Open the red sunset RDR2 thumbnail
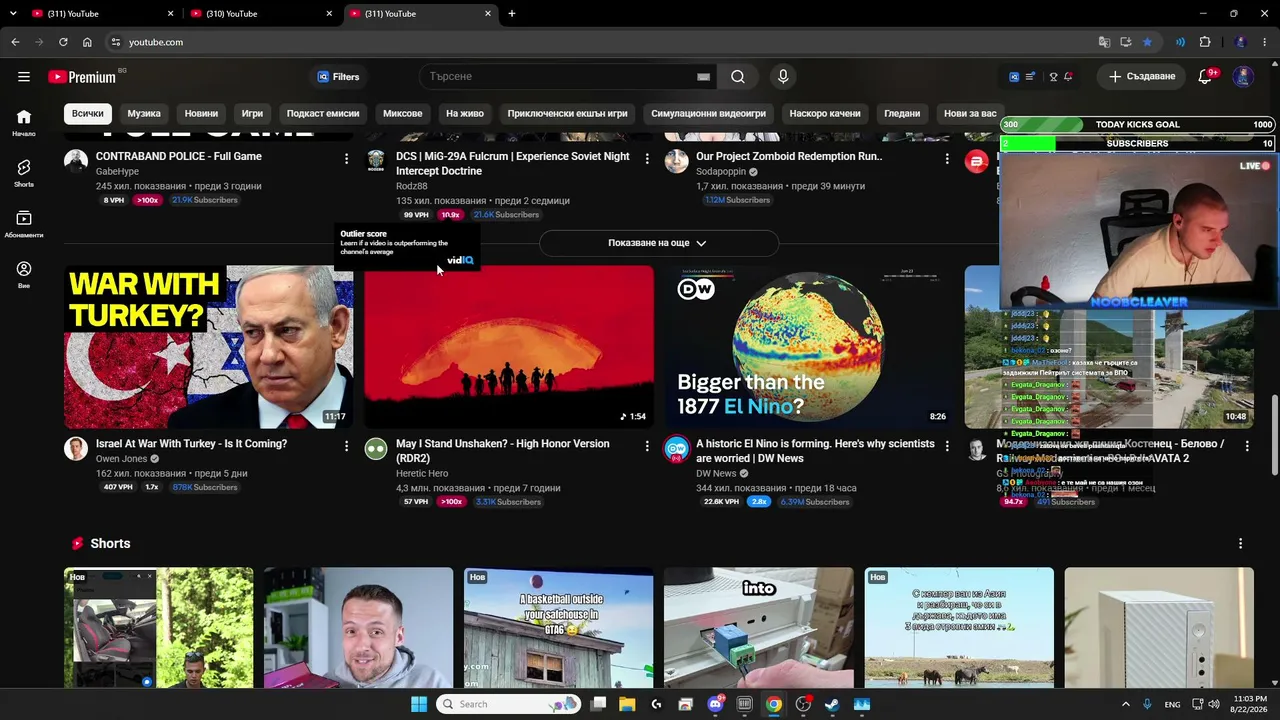1280x720 pixels. click(x=509, y=347)
